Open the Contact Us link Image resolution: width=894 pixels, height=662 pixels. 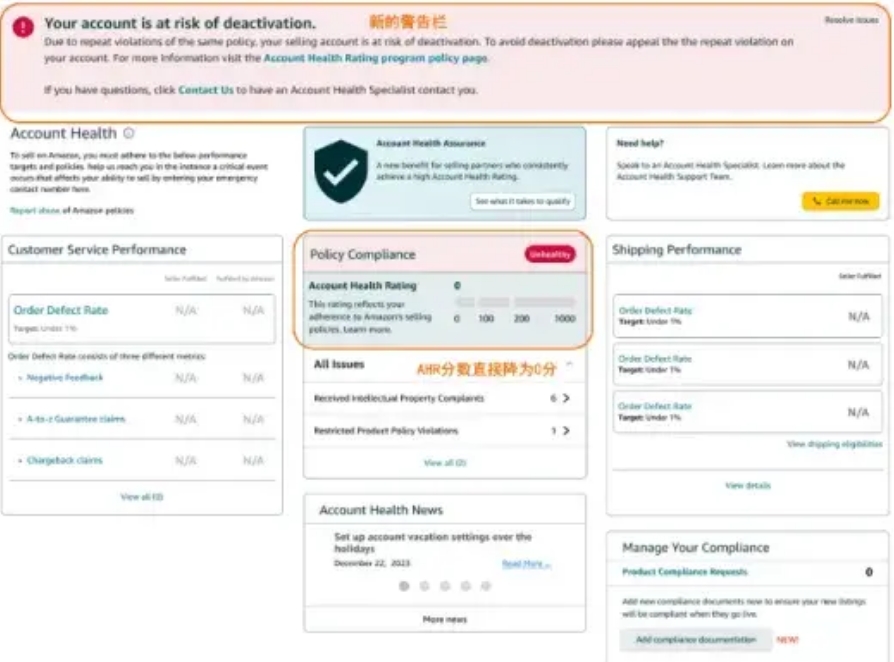[206, 90]
